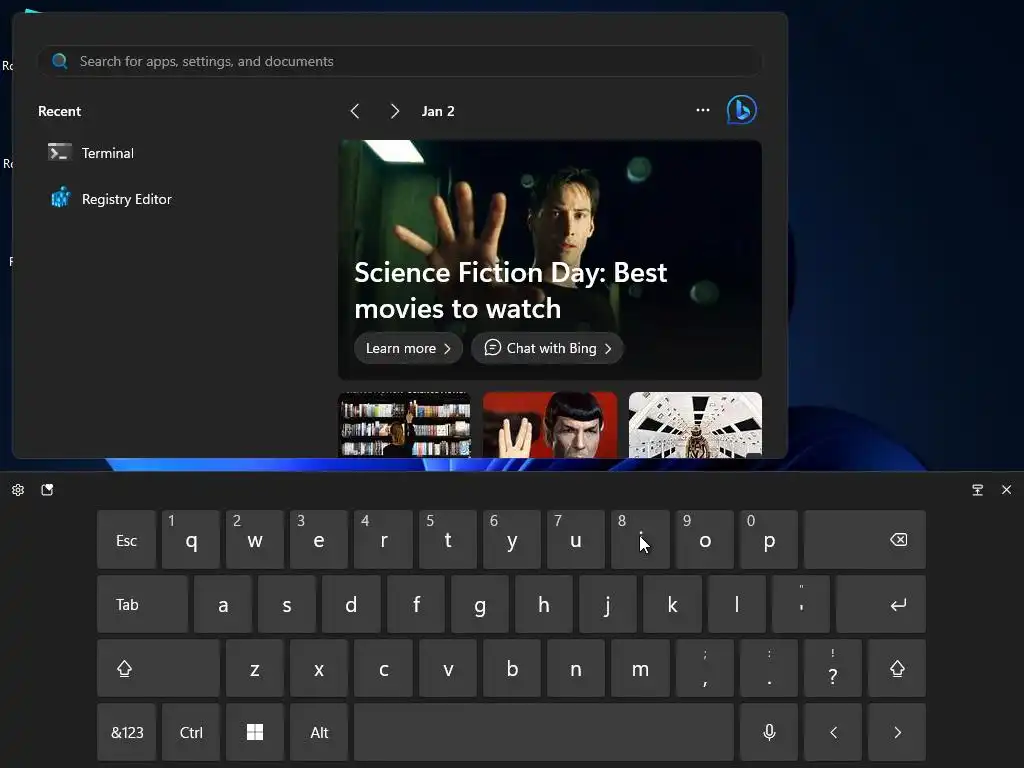Tap the m key
Viewport: 1024px width, 768px height.
pyautogui.click(x=640, y=668)
